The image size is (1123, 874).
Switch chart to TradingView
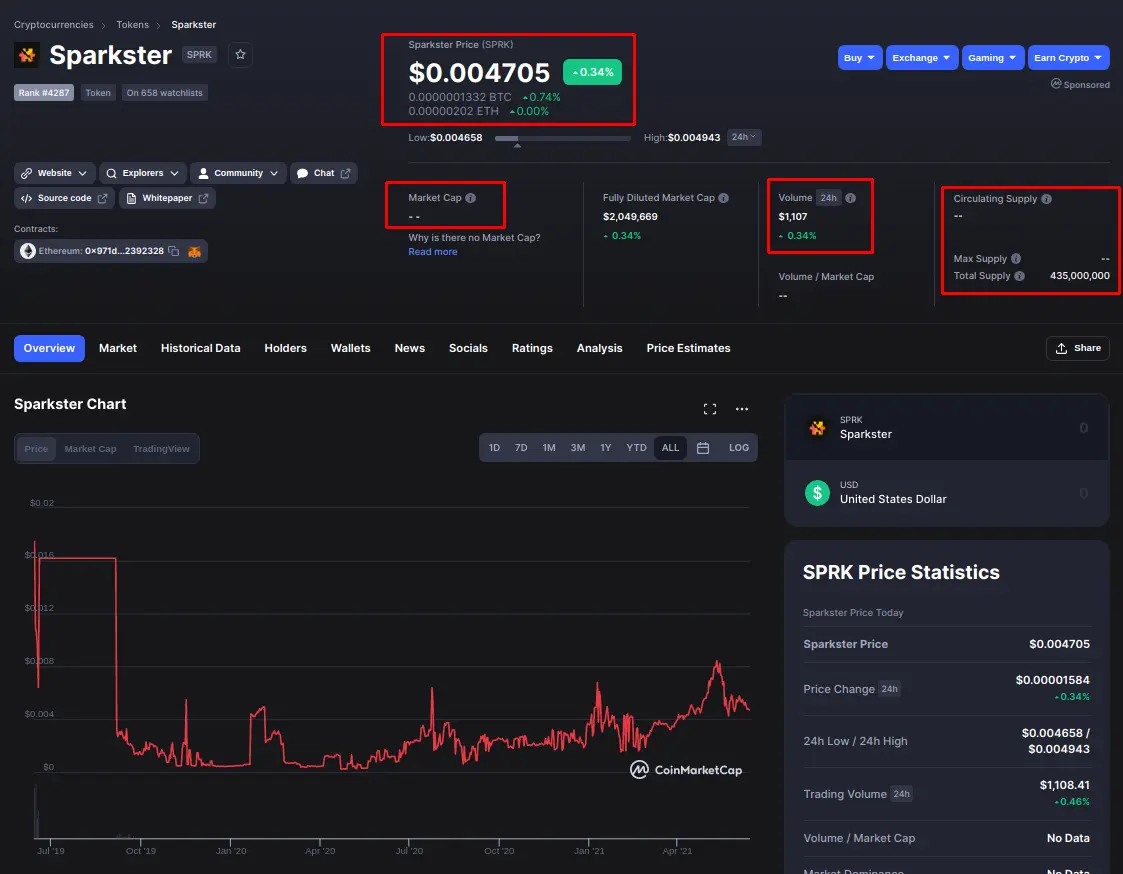click(x=161, y=449)
